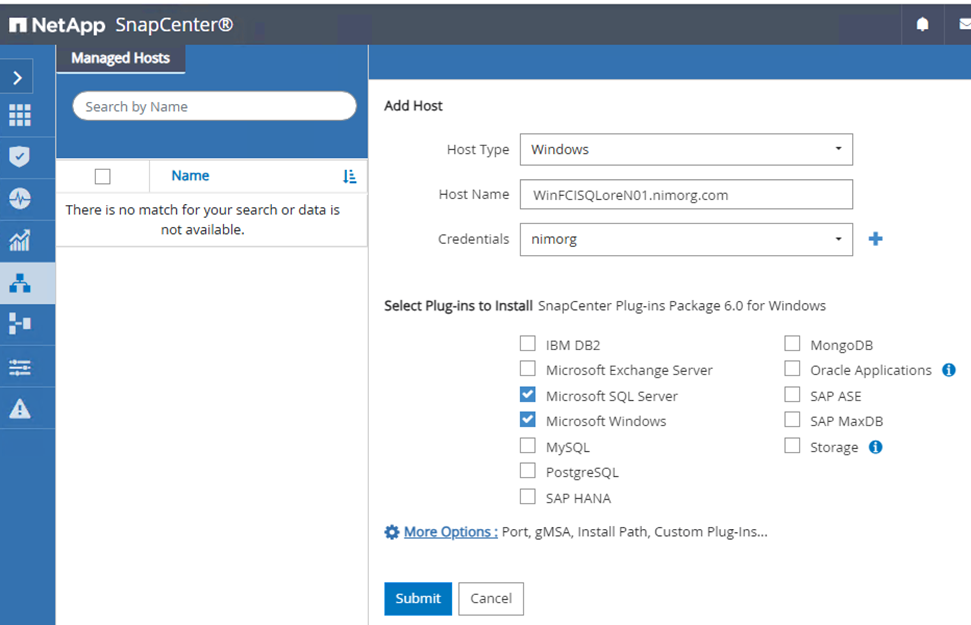The width and height of the screenshot is (971, 625).
Task: Open the Credentials dropdown showing nimorg
Action: 686,240
